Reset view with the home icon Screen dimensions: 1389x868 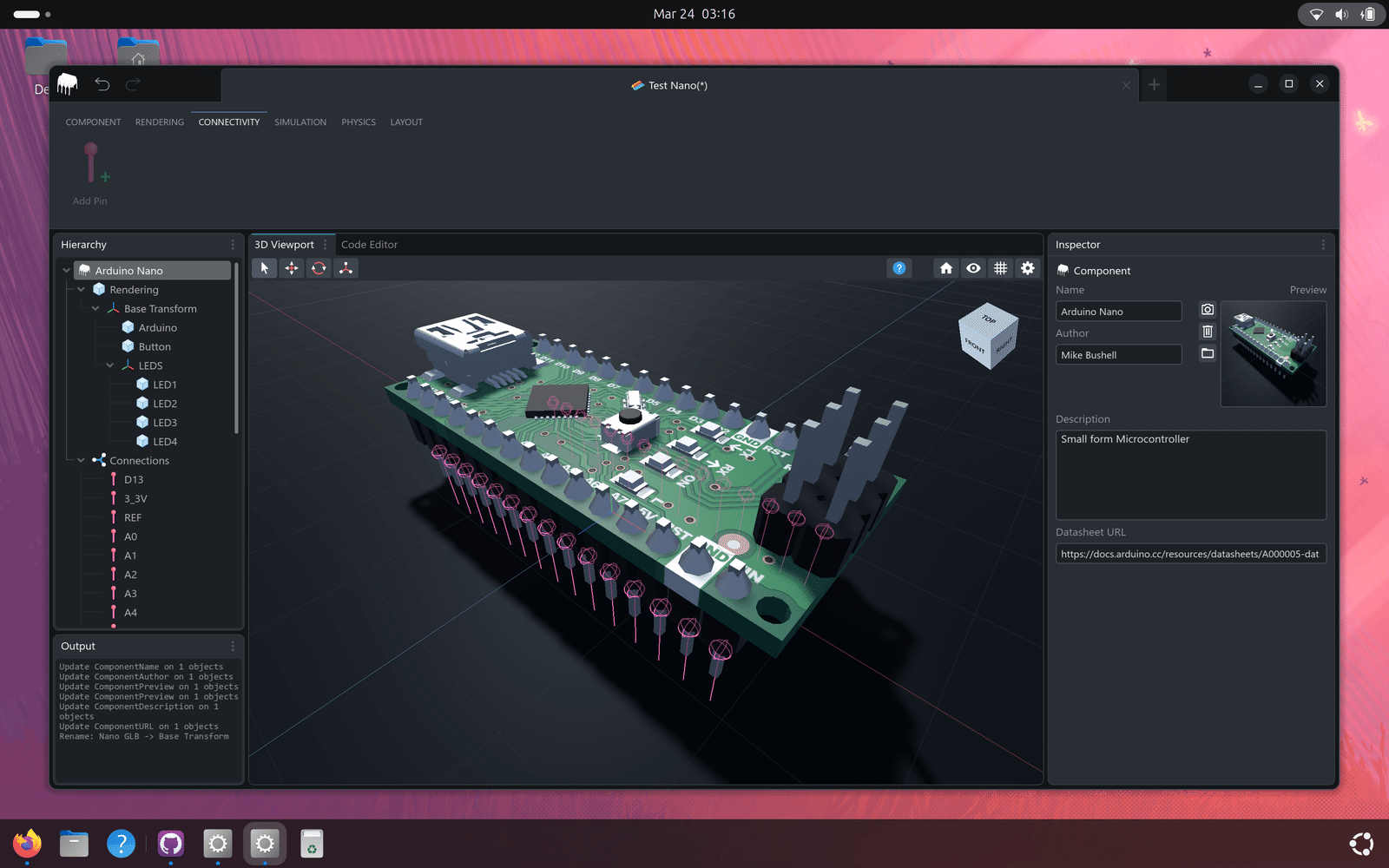click(946, 268)
